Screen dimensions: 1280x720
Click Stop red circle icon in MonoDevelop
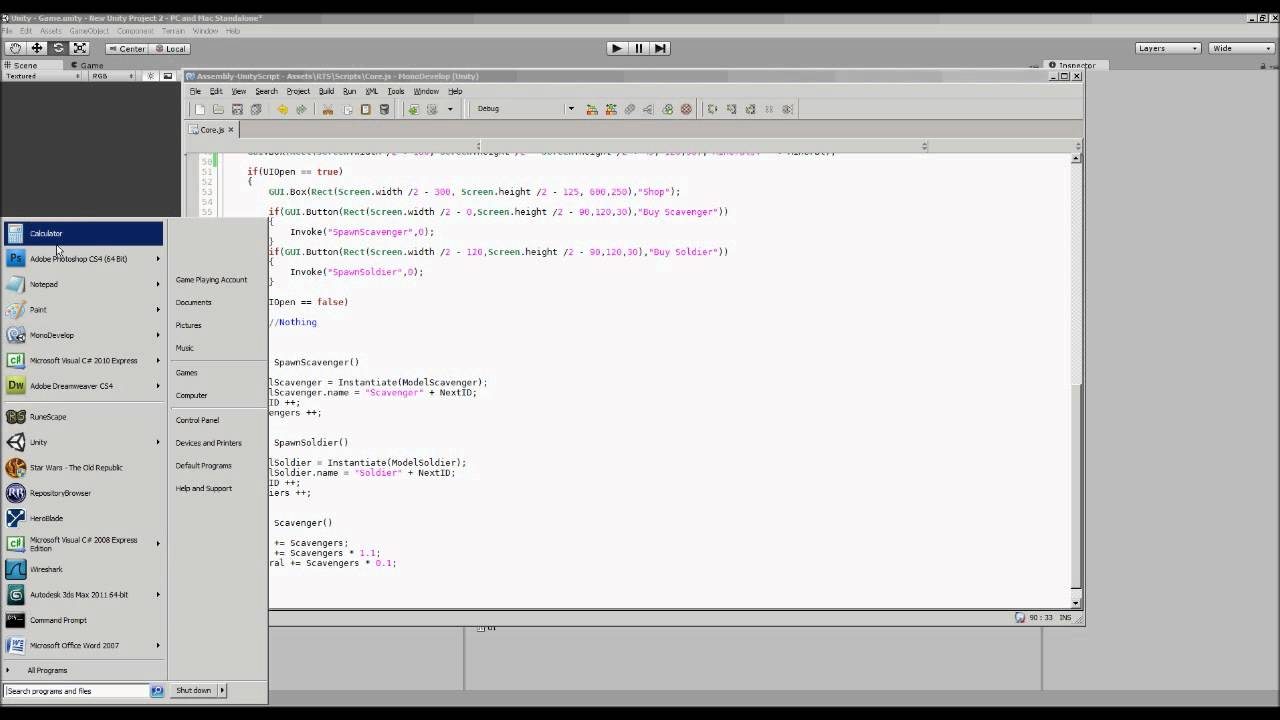point(686,109)
